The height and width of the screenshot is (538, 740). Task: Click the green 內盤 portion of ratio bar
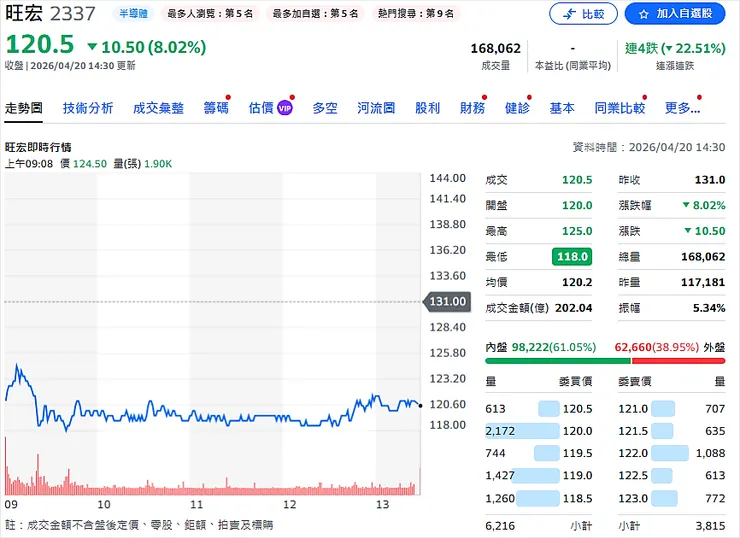(x=558, y=361)
